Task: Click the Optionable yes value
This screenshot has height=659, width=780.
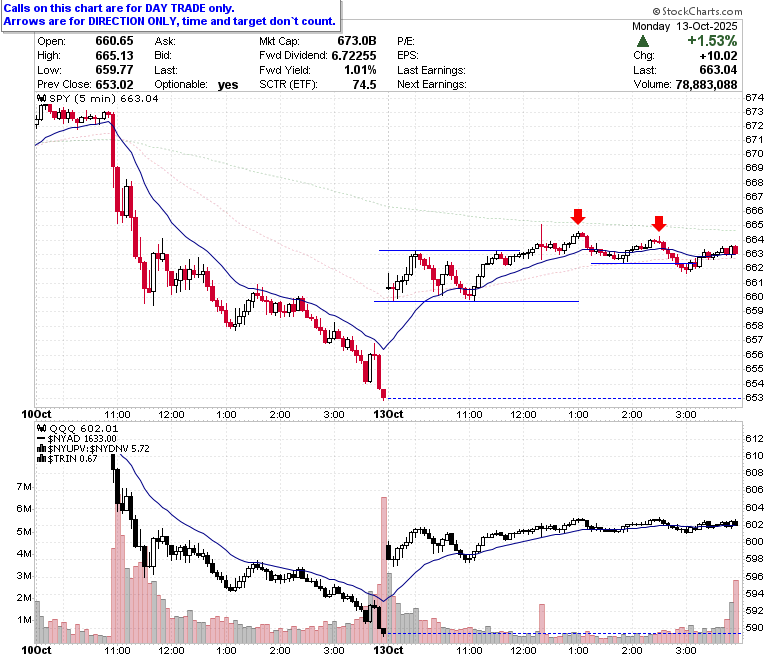Action: (228, 85)
